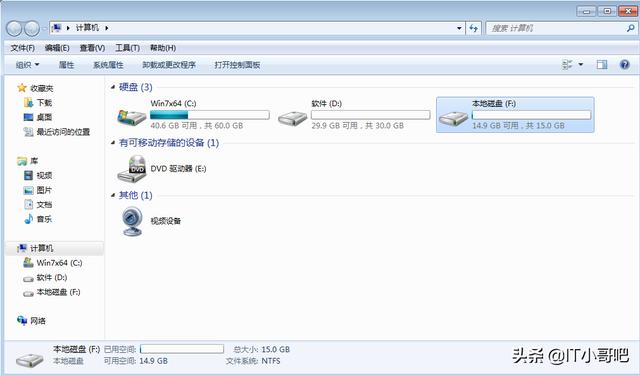Click 打开控制面板 in toolbar
640x375 pixels.
(x=237, y=64)
